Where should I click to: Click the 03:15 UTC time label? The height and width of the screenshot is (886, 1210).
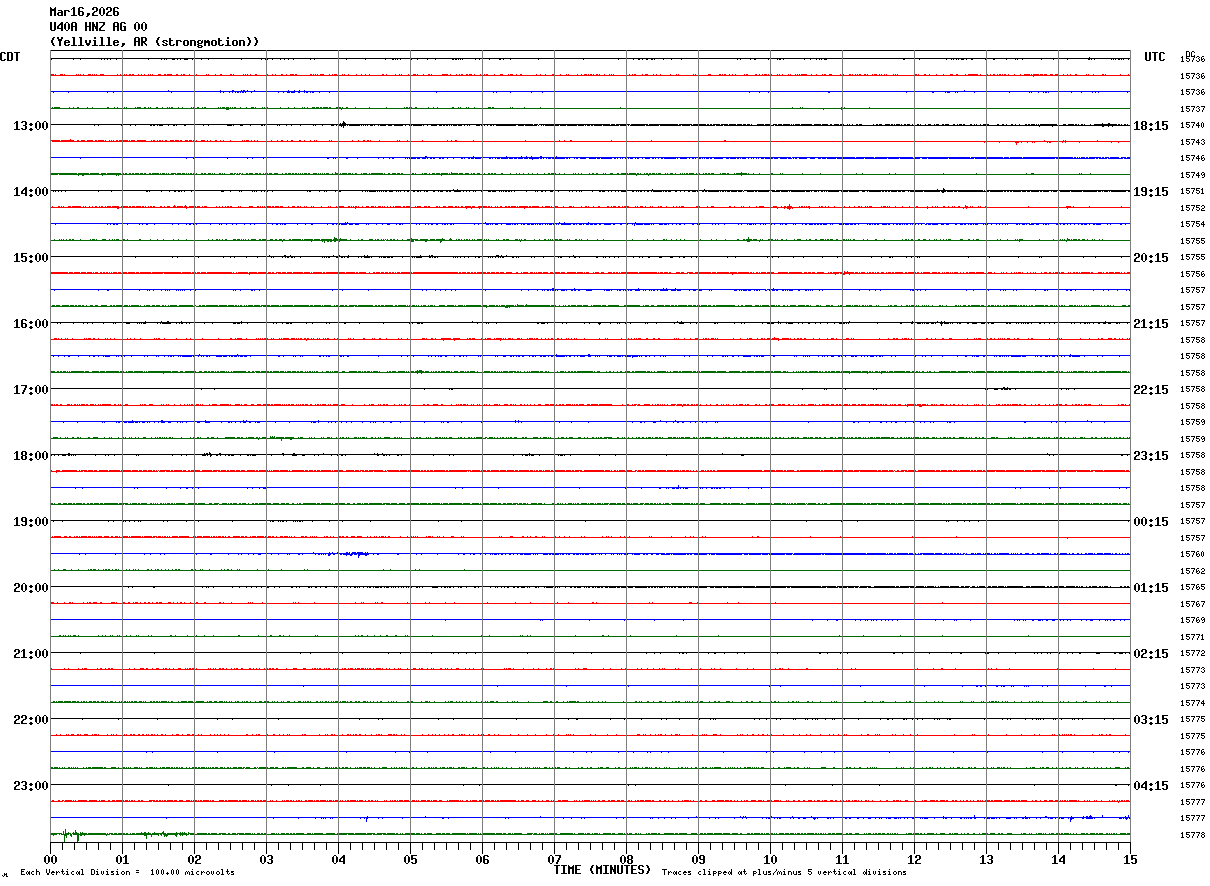click(1151, 720)
